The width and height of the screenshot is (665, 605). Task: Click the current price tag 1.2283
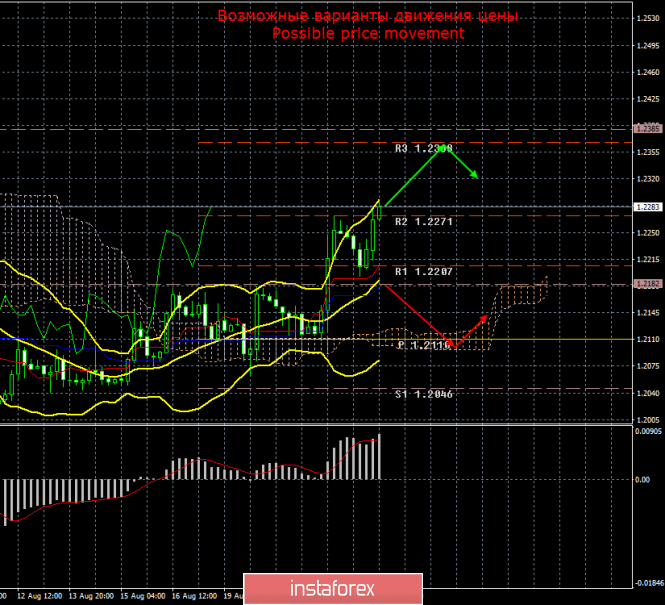[x=648, y=207]
